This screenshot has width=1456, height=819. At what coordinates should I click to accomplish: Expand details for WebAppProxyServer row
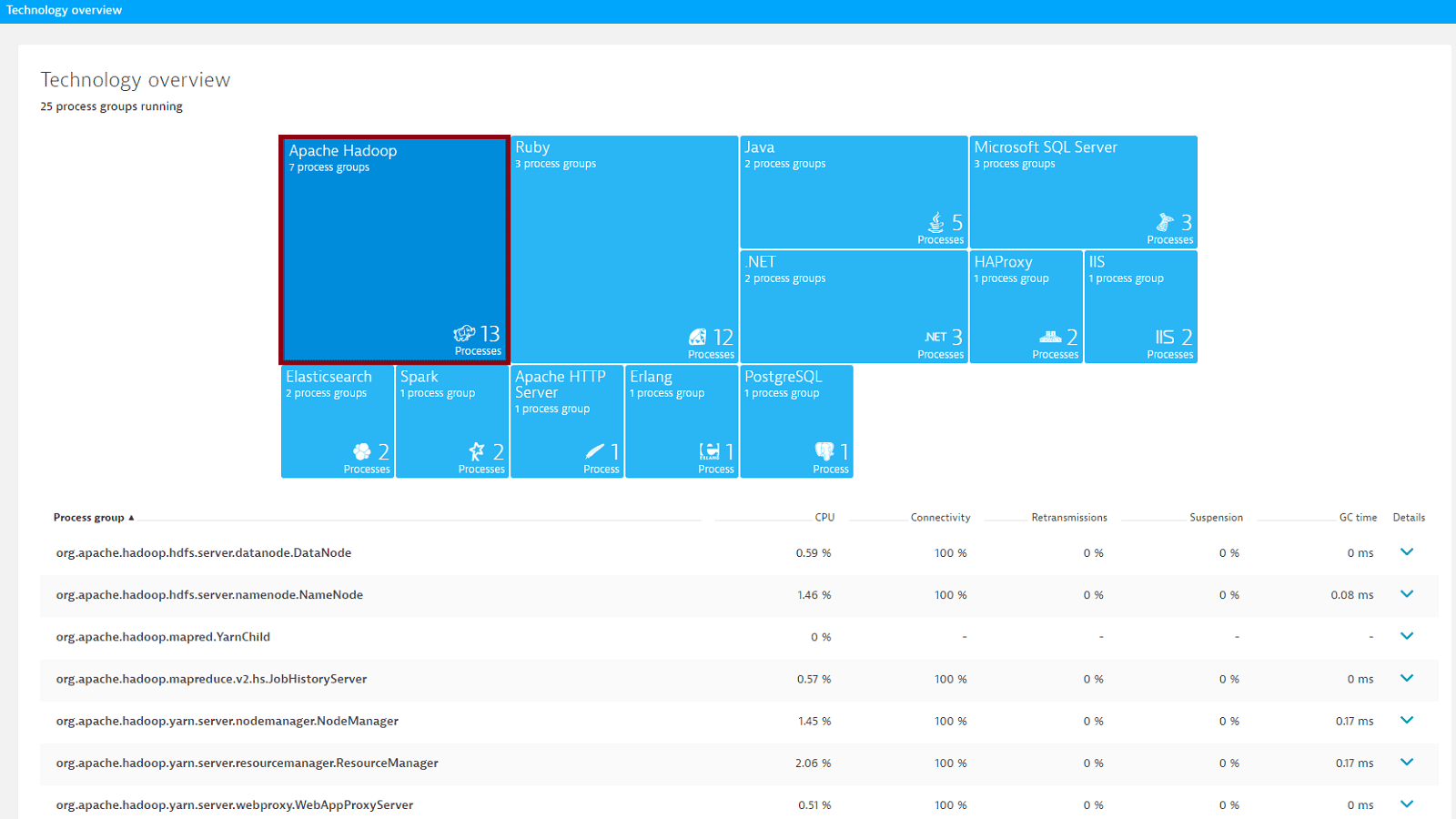tap(1407, 804)
